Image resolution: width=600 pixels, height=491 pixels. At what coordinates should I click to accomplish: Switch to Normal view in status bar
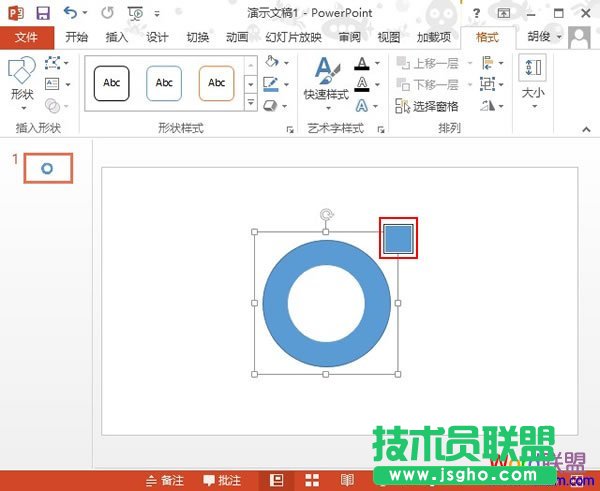pos(276,480)
